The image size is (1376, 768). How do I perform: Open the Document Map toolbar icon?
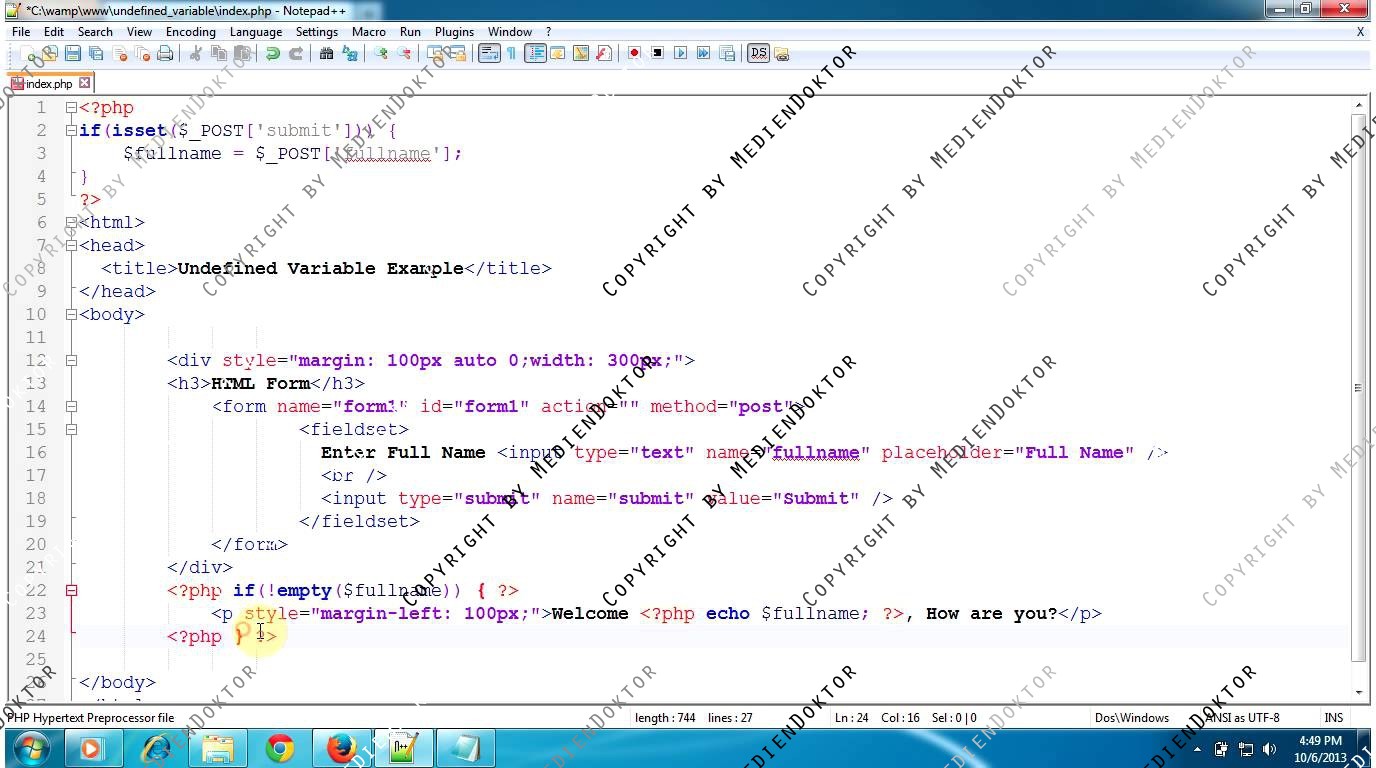tap(580, 53)
